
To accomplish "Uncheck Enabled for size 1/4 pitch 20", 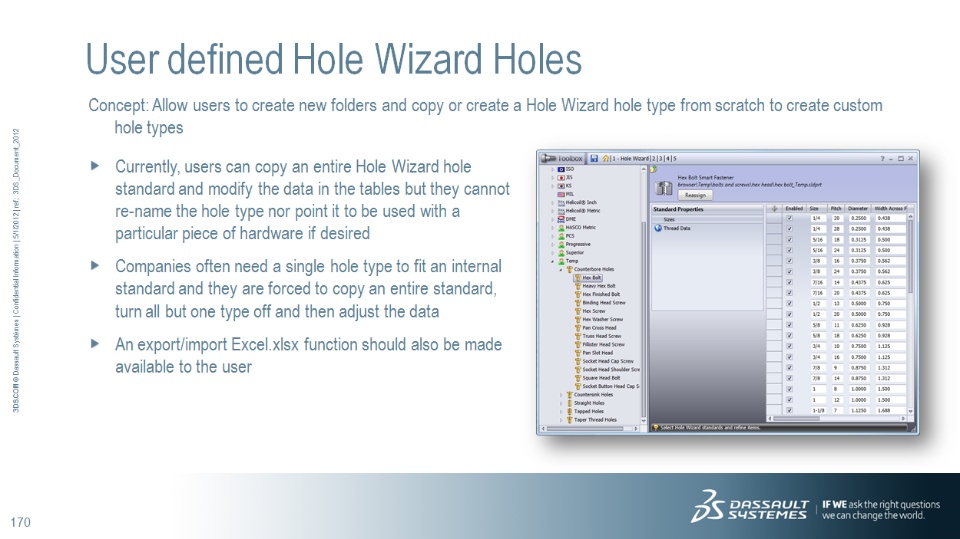I will 790,218.
